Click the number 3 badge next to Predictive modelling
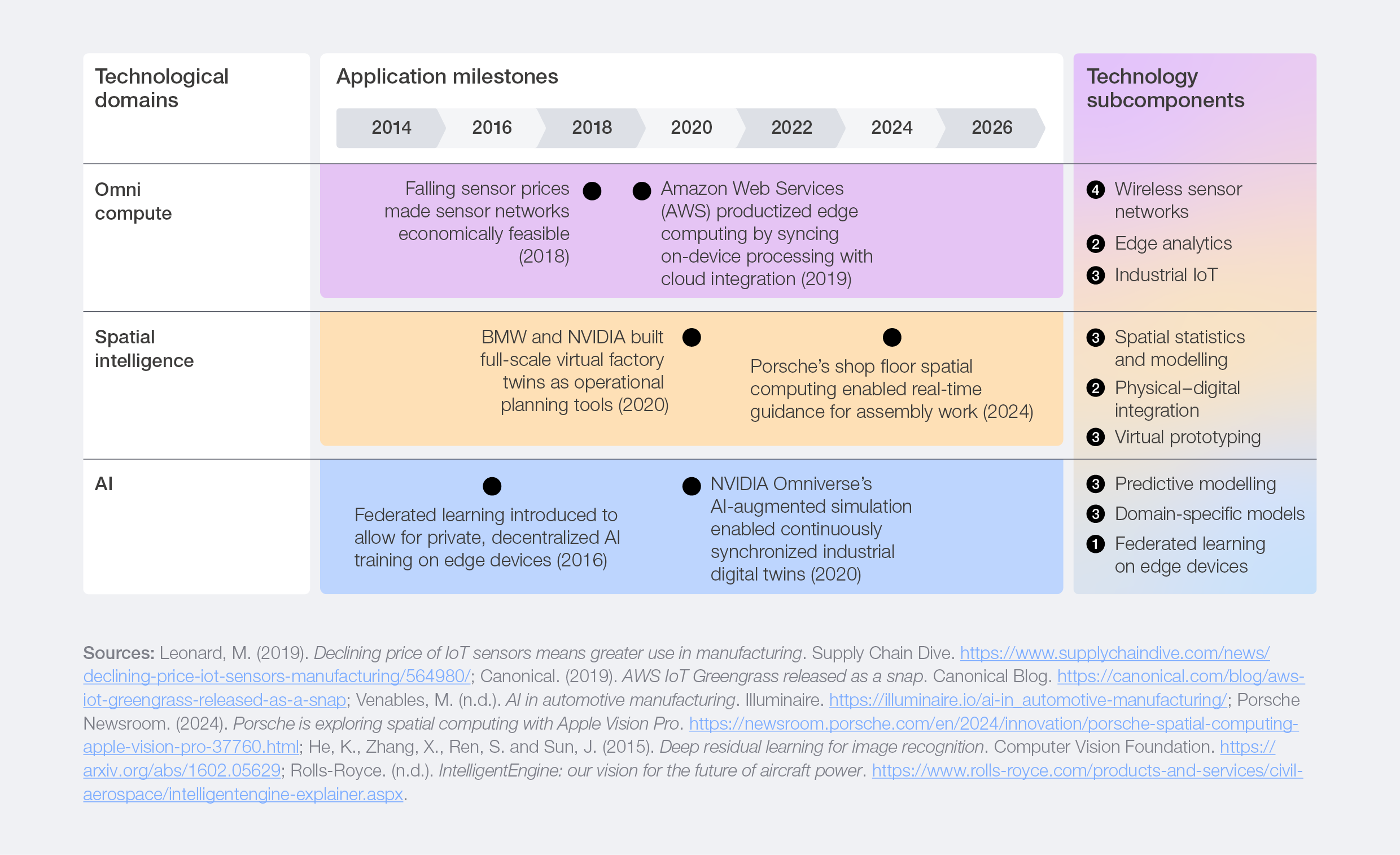Viewport: 1400px width, 855px height. click(1095, 484)
